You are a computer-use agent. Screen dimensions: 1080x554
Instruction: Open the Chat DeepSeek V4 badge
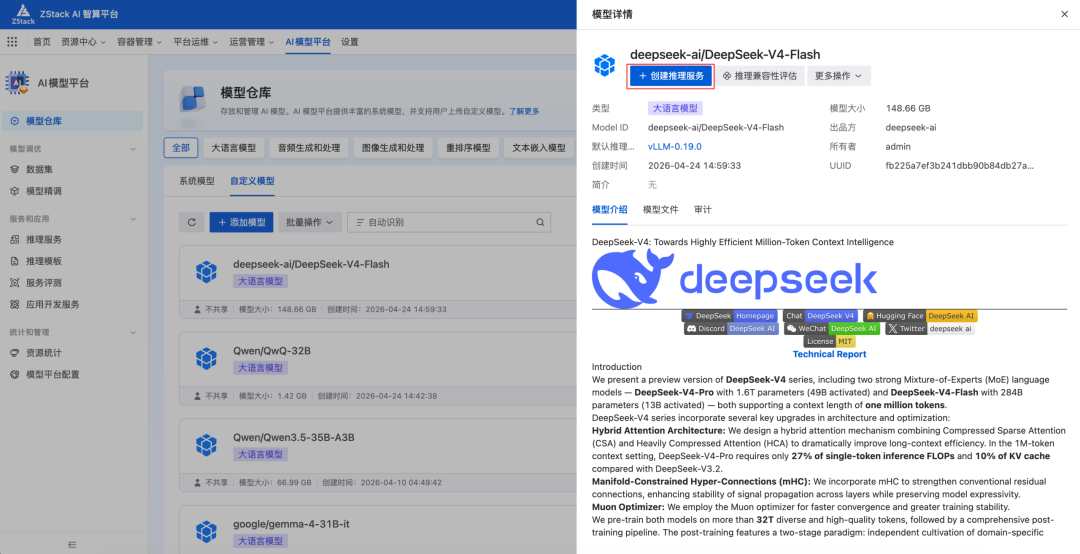pyautogui.click(x=820, y=316)
